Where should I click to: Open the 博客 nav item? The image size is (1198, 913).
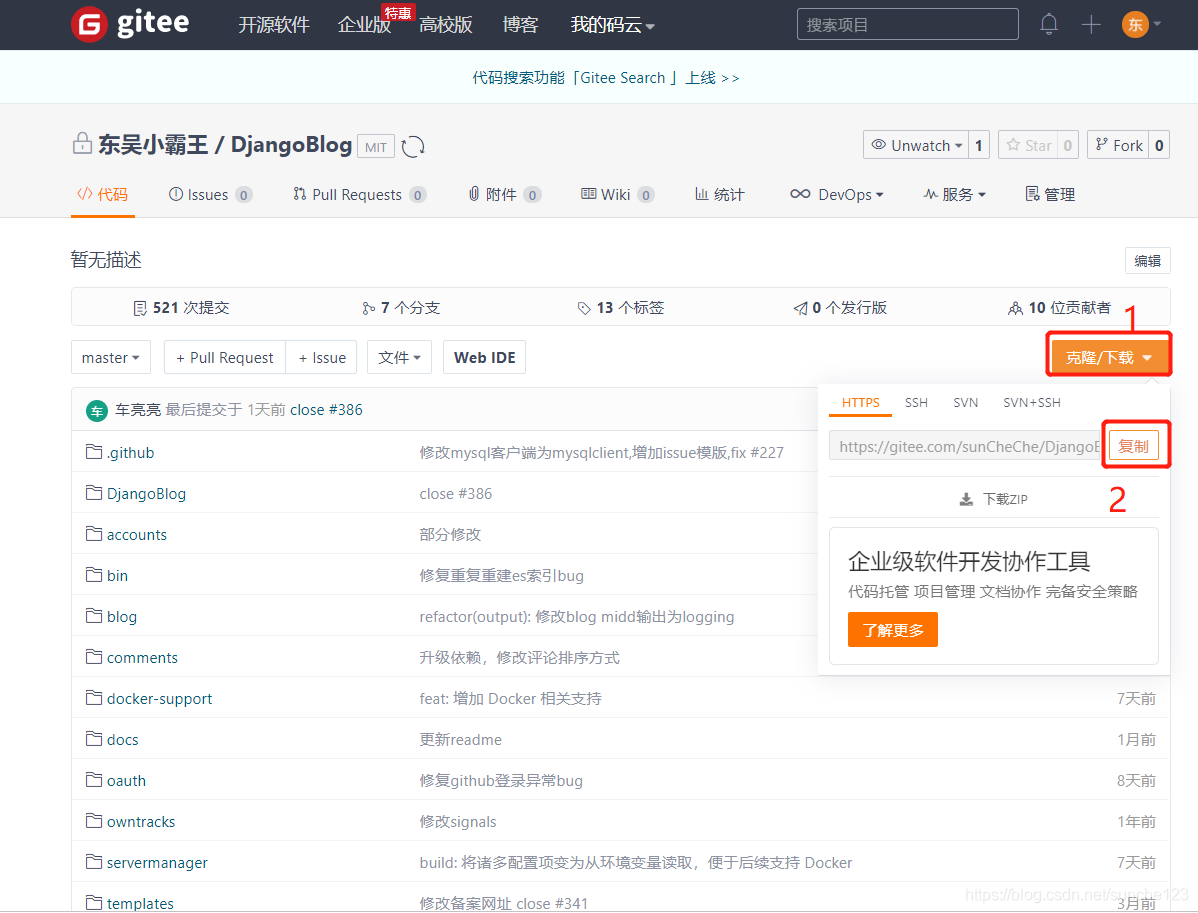click(x=520, y=25)
